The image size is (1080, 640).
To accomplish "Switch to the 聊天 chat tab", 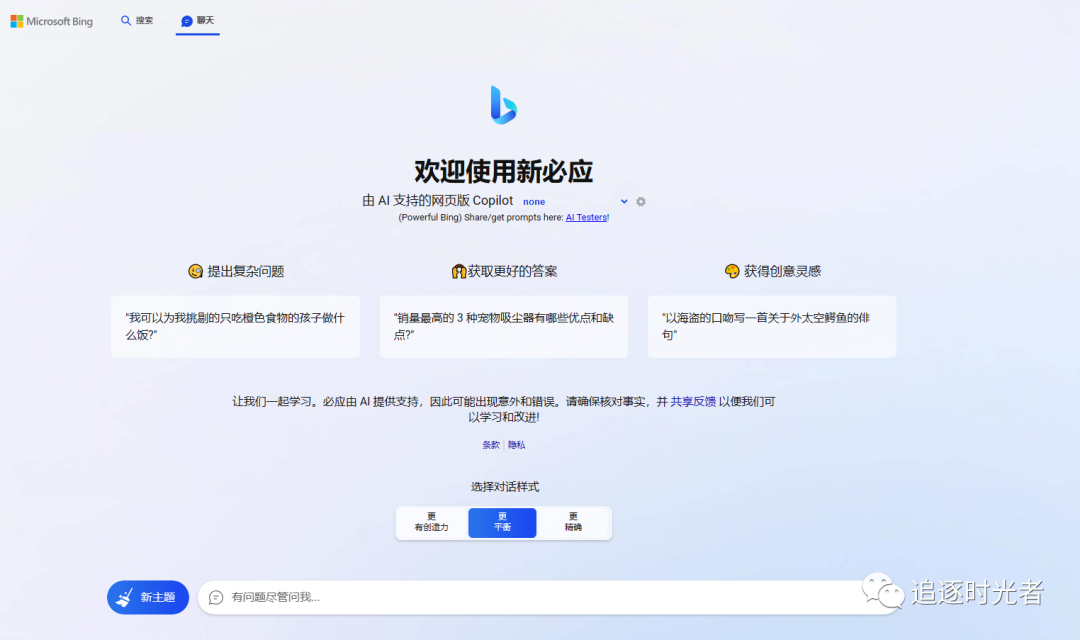I will click(198, 21).
